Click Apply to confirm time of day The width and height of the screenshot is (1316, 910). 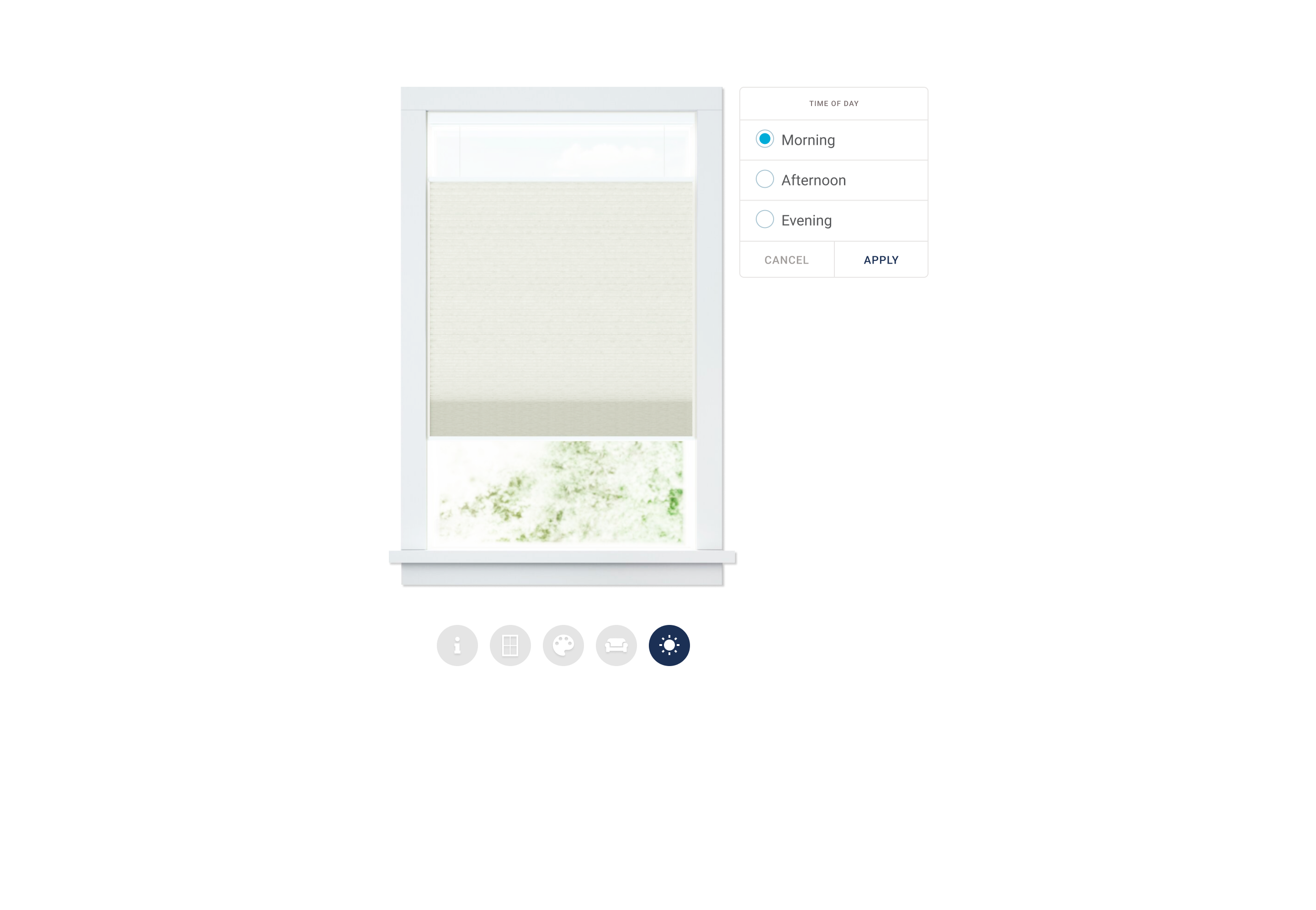pos(880,260)
